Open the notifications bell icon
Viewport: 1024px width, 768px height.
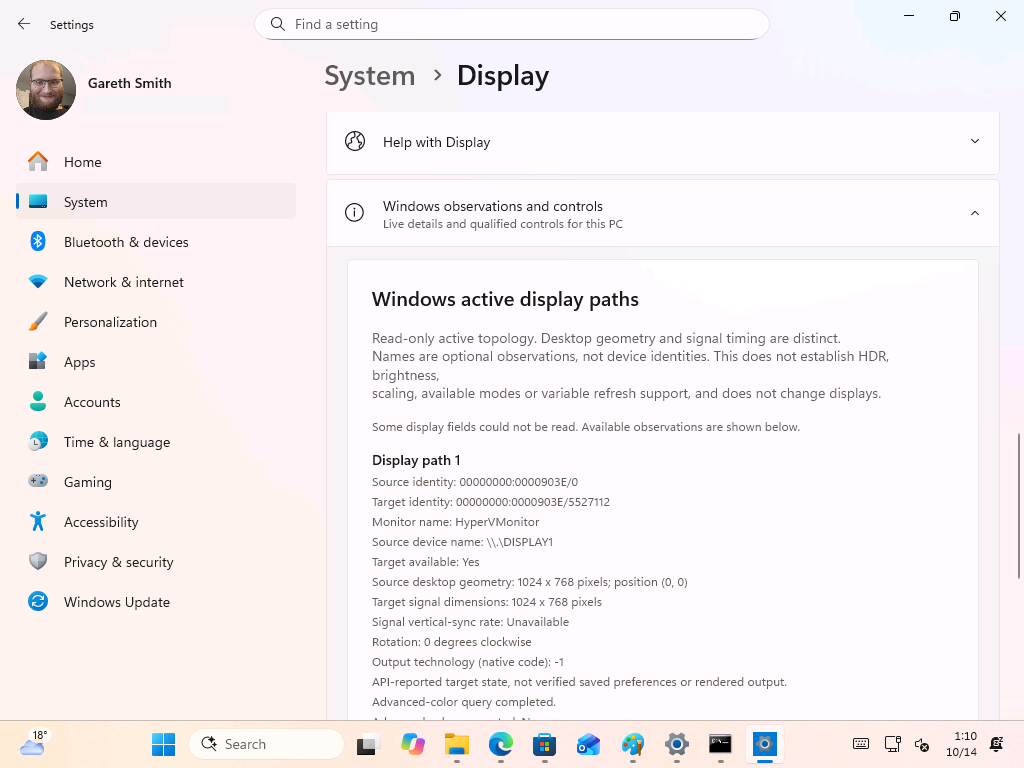point(997,744)
